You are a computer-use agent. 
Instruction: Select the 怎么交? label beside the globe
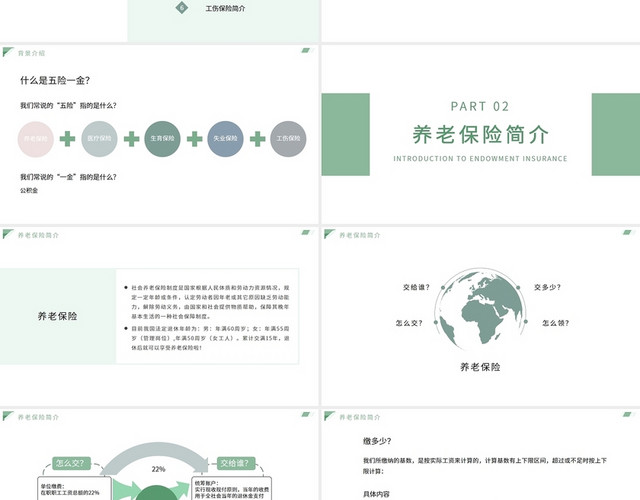409,323
